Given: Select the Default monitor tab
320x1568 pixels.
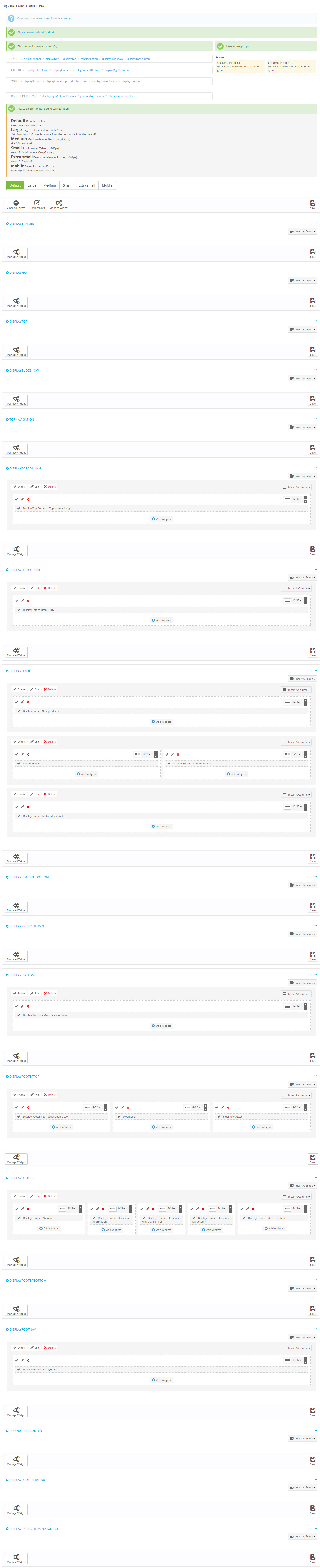Looking at the screenshot, I should [x=15, y=185].
